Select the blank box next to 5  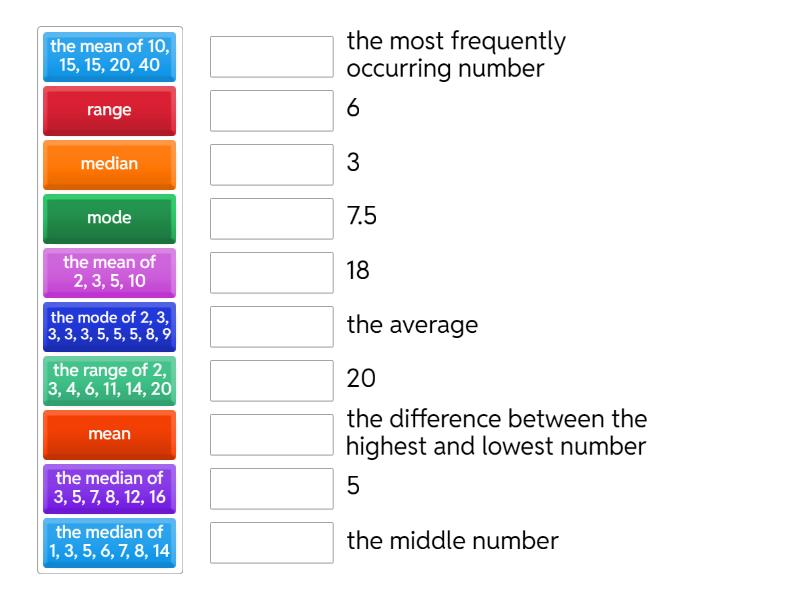pyautogui.click(x=272, y=489)
